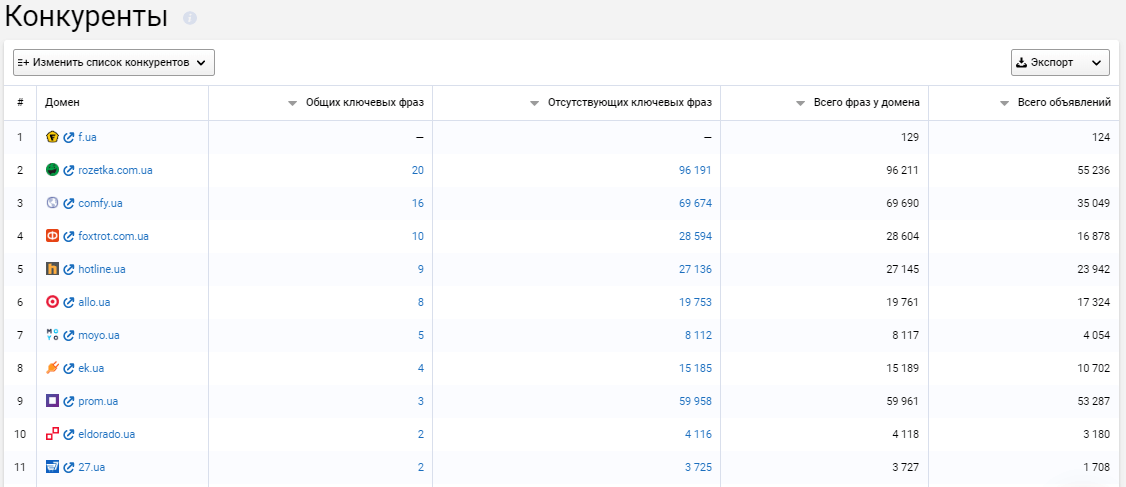The image size is (1126, 487).
Task: Click the f.ua favicon
Action: click(52, 137)
